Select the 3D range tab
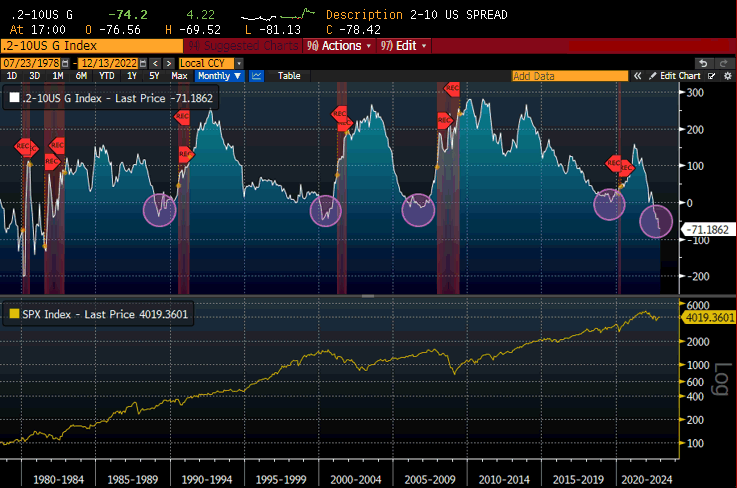Screen dimensions: 737x488 click(35, 76)
